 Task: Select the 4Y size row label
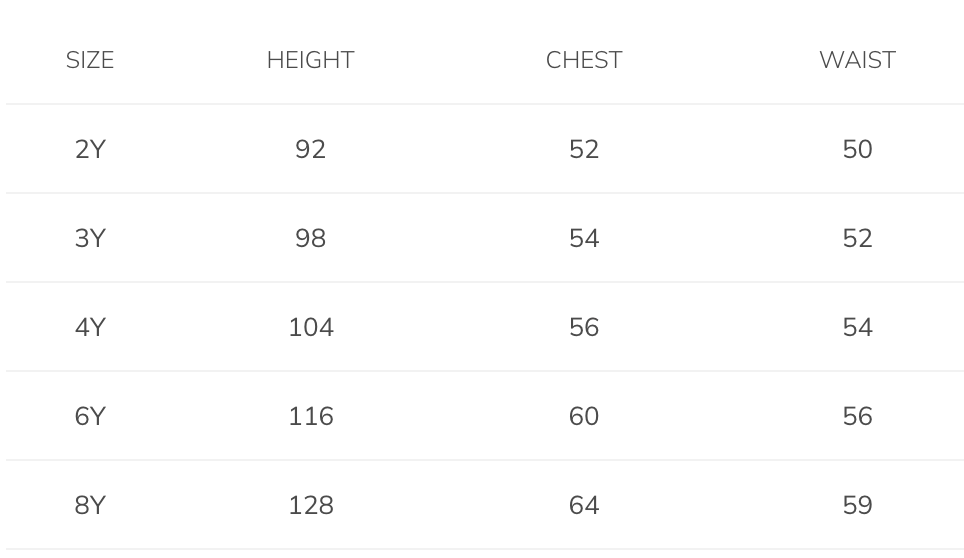[90, 327]
